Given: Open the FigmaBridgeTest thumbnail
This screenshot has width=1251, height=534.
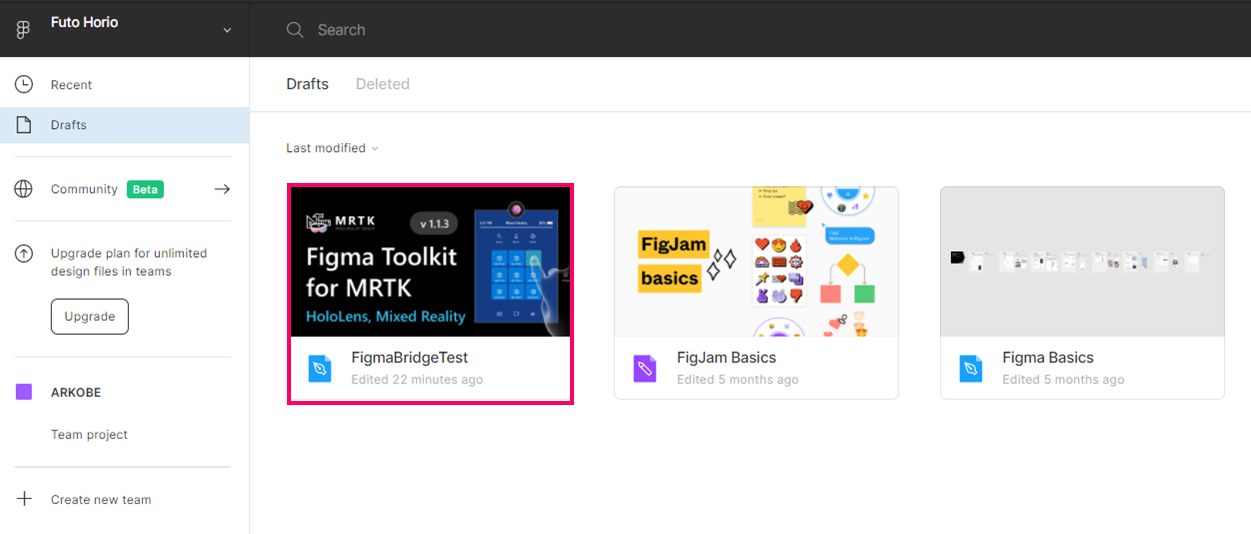Looking at the screenshot, I should (431, 261).
